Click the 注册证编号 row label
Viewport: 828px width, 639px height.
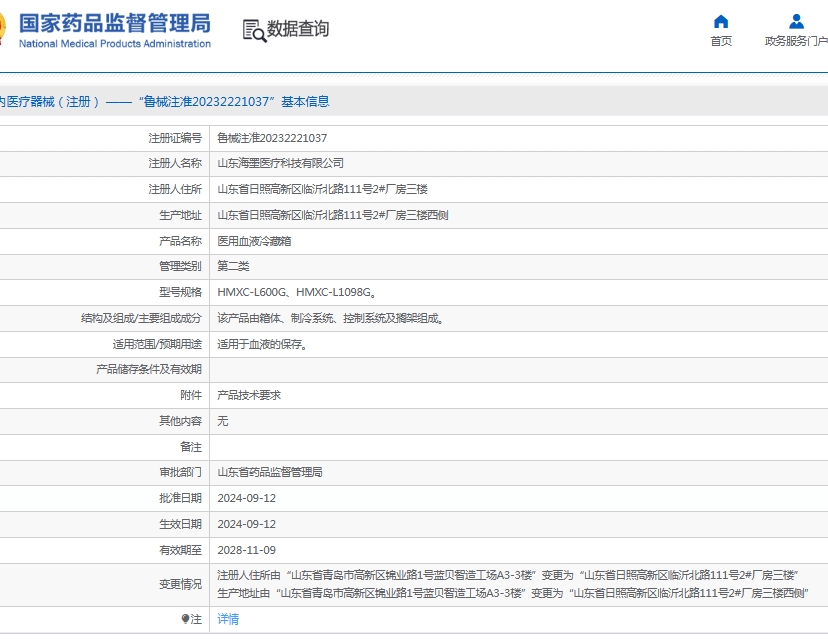pos(175,138)
